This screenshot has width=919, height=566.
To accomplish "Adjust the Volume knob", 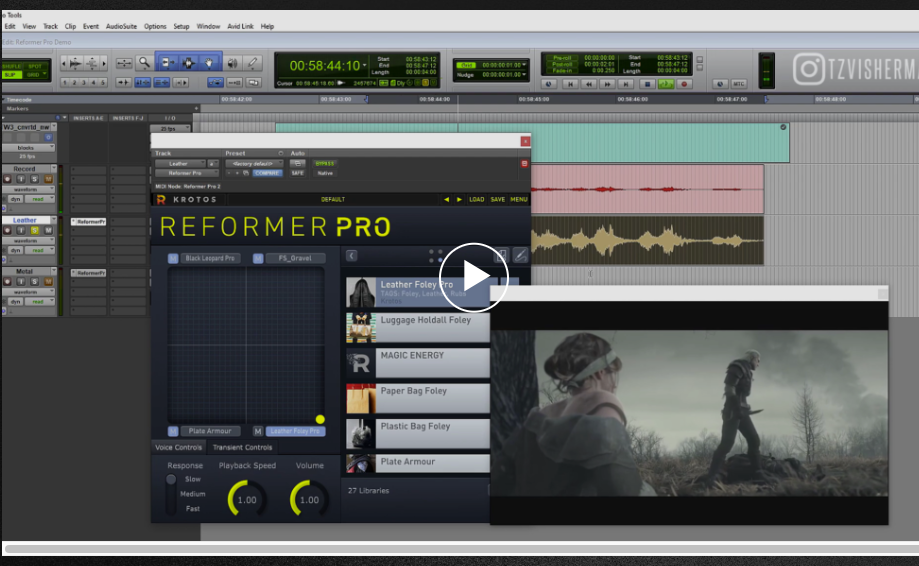I will click(x=309, y=500).
